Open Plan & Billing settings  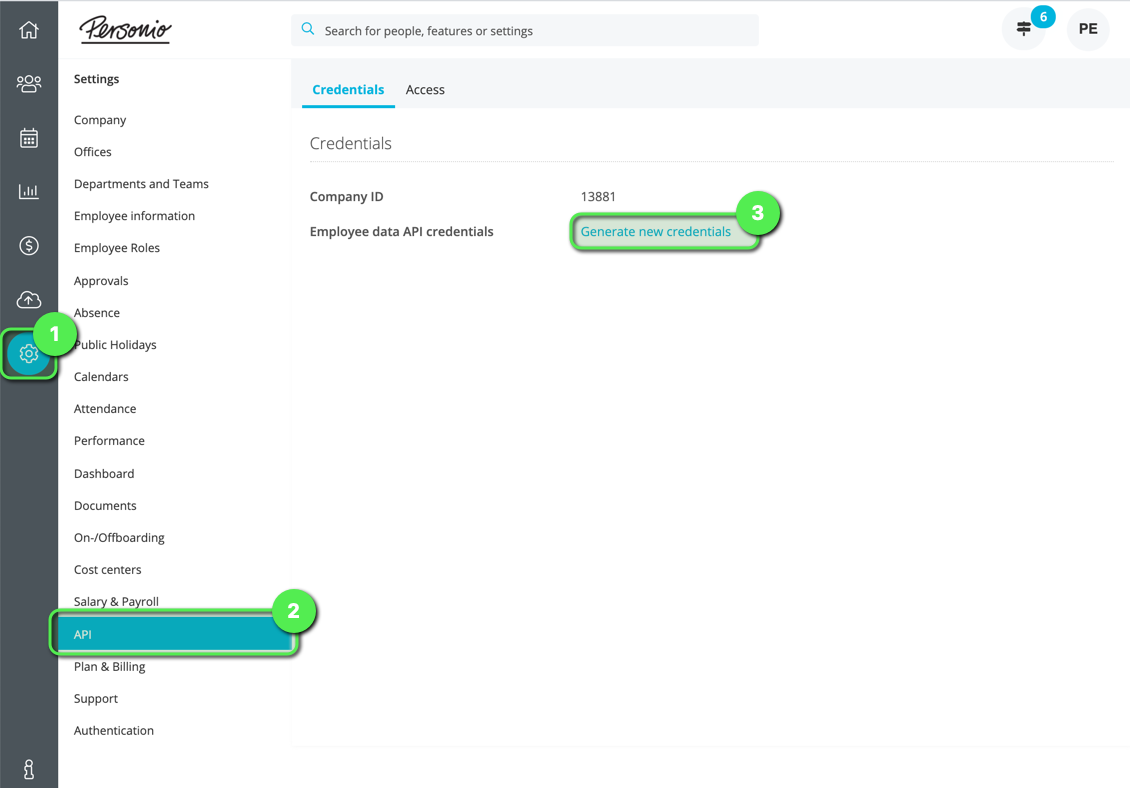point(110,667)
